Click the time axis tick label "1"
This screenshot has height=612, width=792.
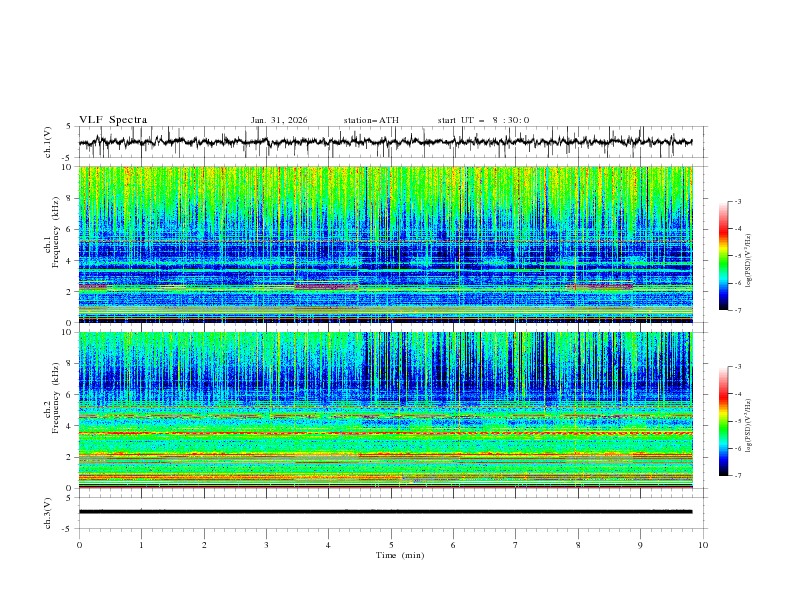pyautogui.click(x=141, y=545)
